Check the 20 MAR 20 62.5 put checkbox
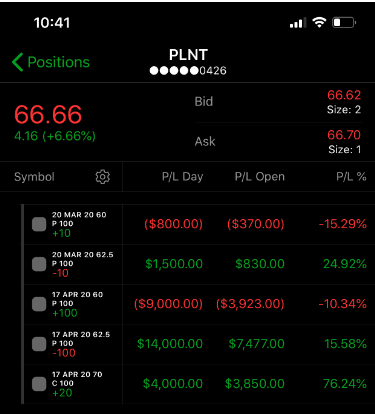The image size is (375, 414). [39, 264]
